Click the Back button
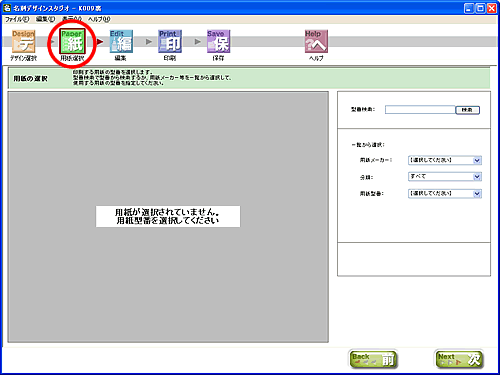Screen dimensions: 500x375 coord(373,359)
